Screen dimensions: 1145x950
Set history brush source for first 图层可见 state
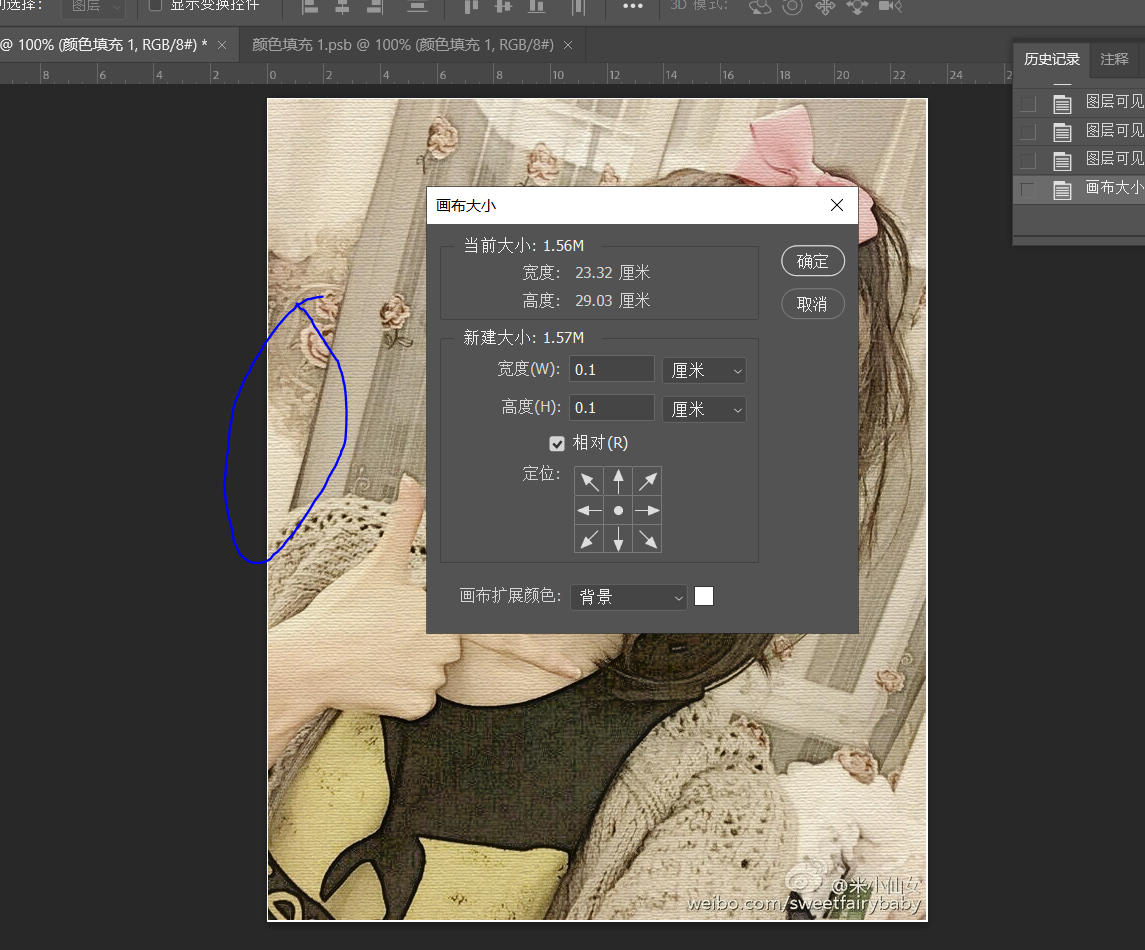point(1028,104)
